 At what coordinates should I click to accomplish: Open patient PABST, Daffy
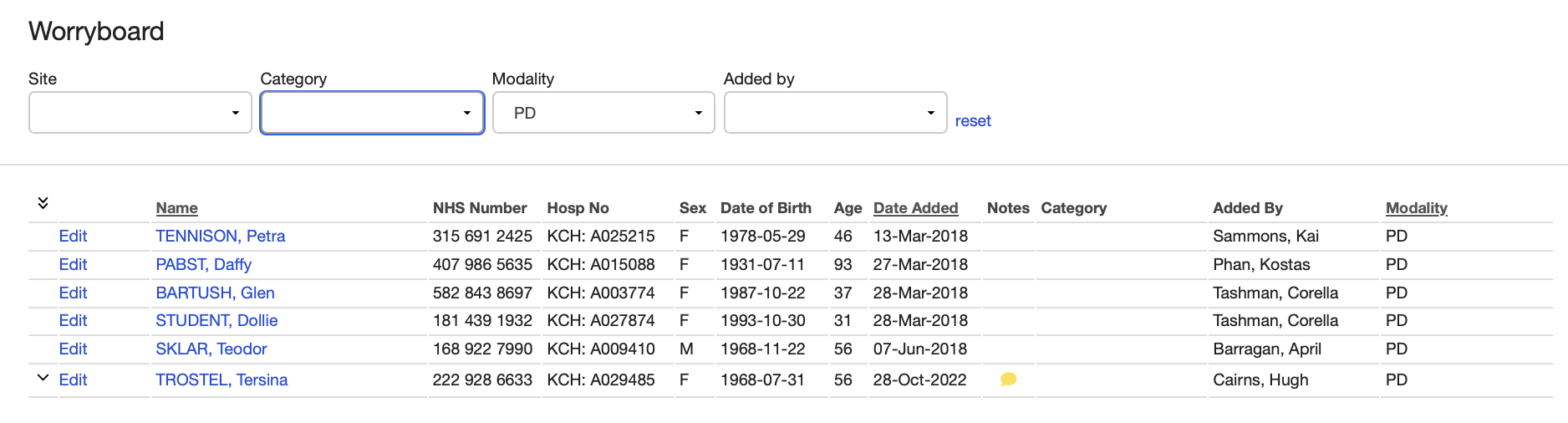(x=203, y=265)
